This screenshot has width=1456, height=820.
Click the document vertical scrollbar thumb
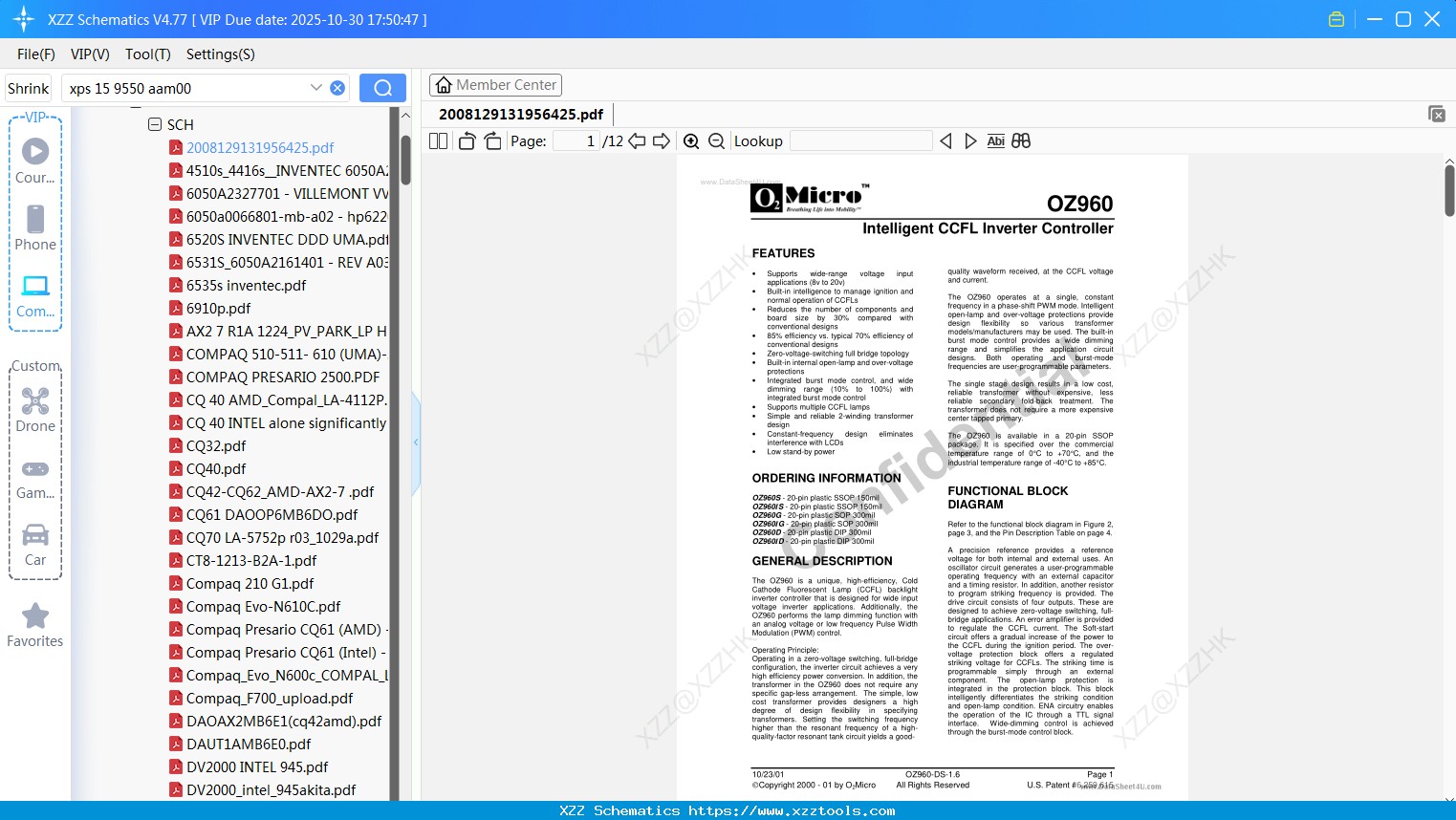(1449, 192)
